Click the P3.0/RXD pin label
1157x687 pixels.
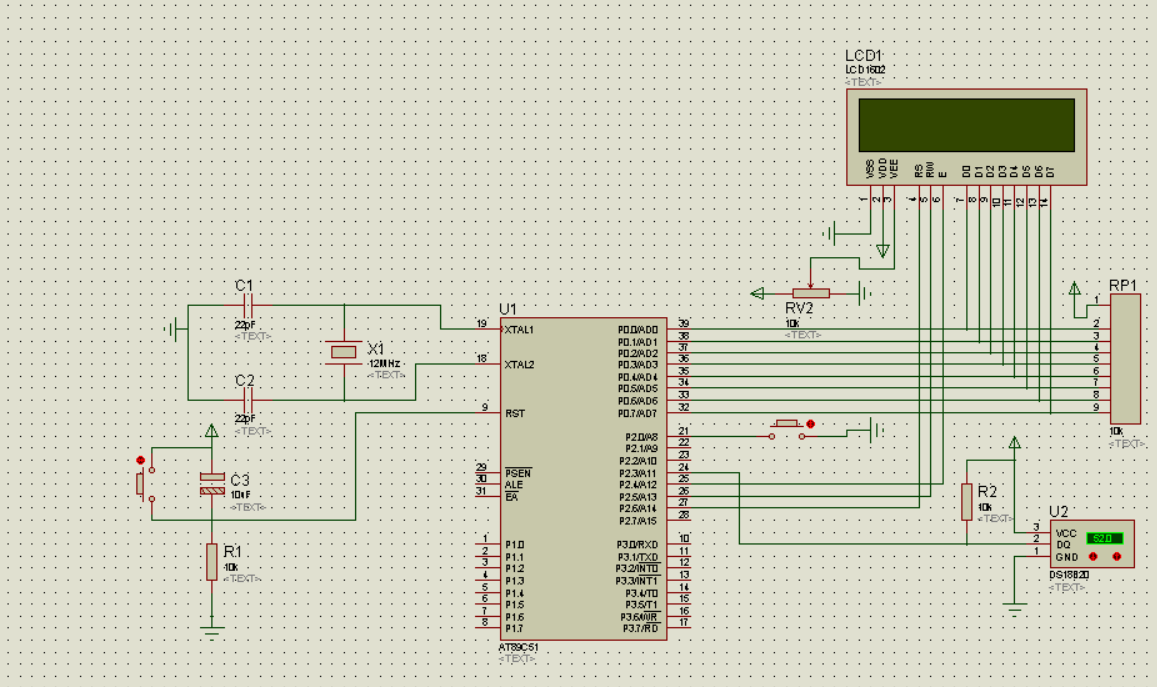637,545
